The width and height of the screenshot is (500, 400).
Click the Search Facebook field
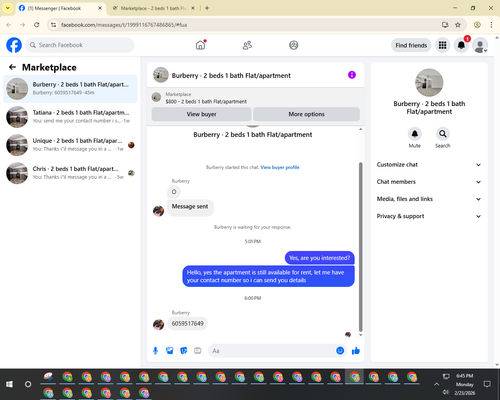(x=80, y=45)
